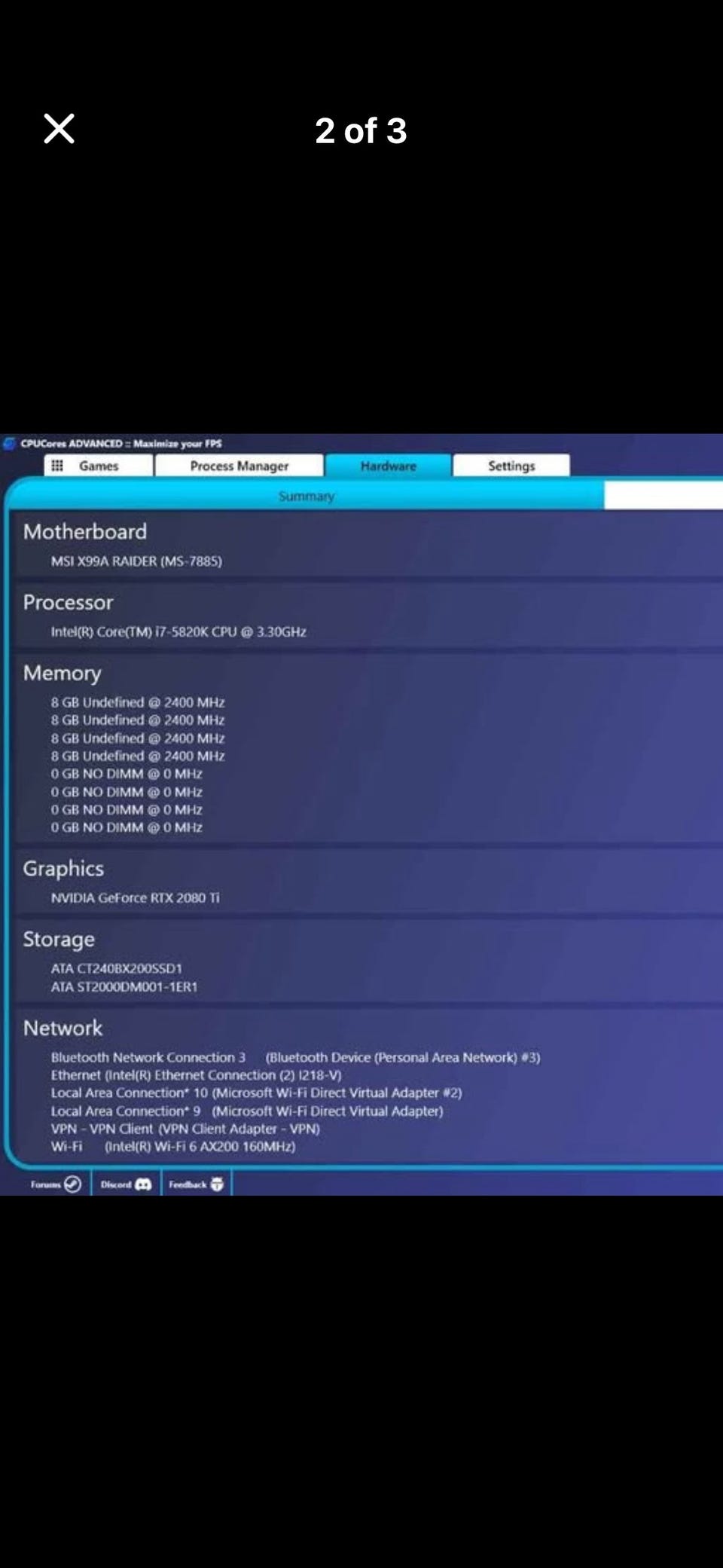Open the Games tab
This screenshot has height=1568, width=723.
(x=98, y=466)
